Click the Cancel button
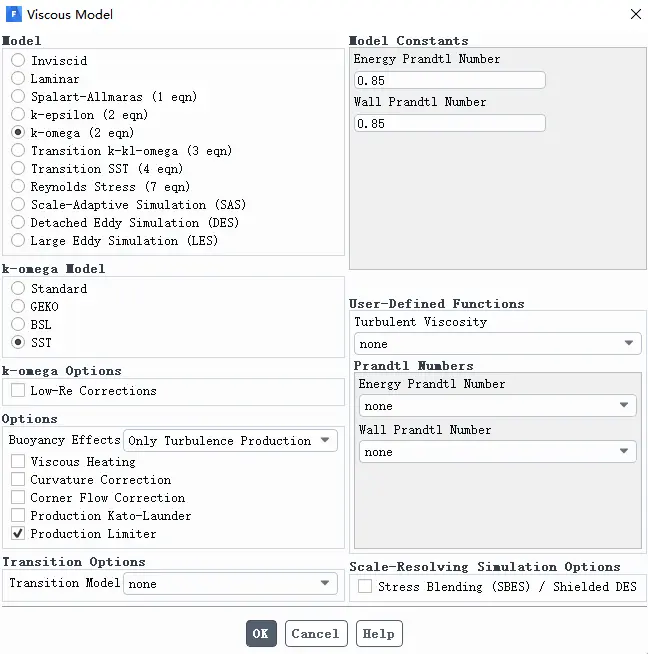The width and height of the screenshot is (648, 654). point(316,633)
